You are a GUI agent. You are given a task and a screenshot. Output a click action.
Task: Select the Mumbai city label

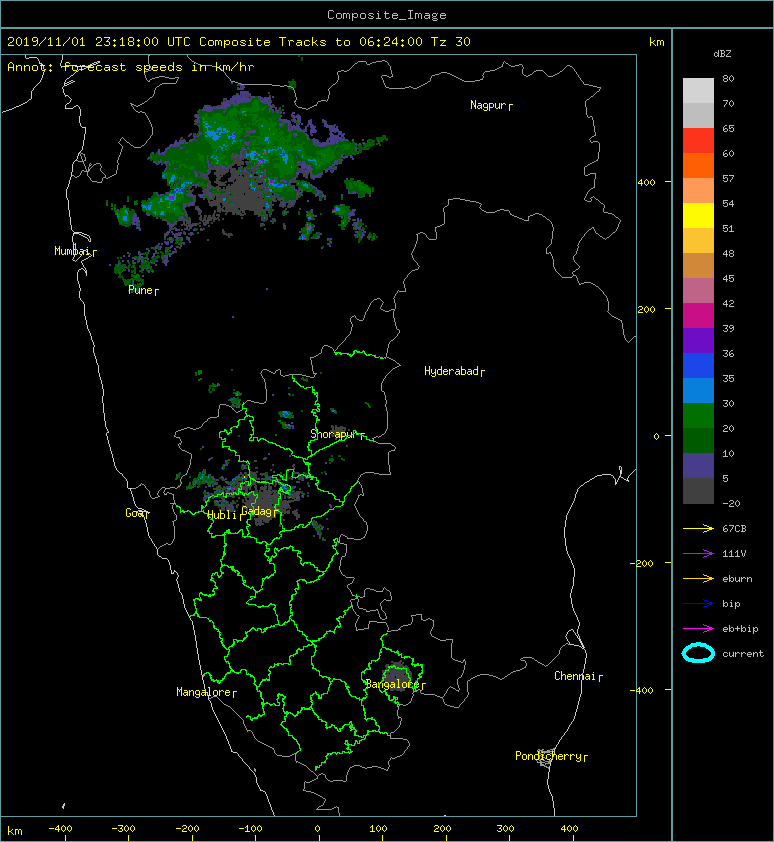[x=75, y=251]
